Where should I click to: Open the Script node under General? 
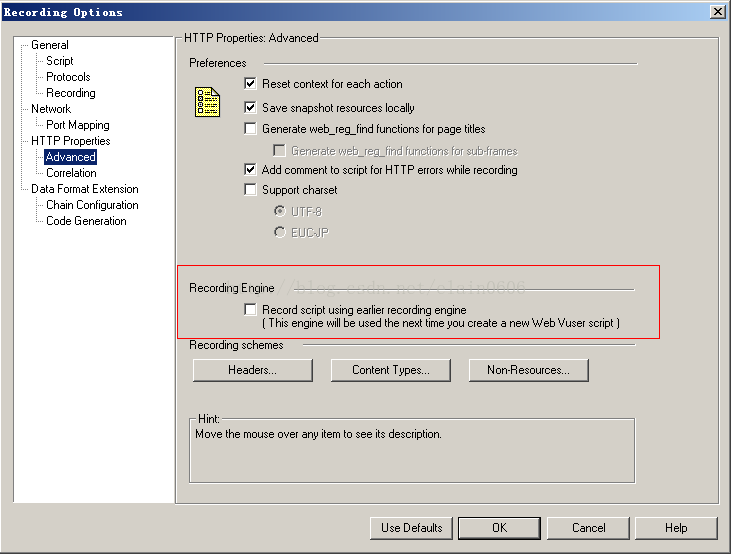(x=60, y=61)
